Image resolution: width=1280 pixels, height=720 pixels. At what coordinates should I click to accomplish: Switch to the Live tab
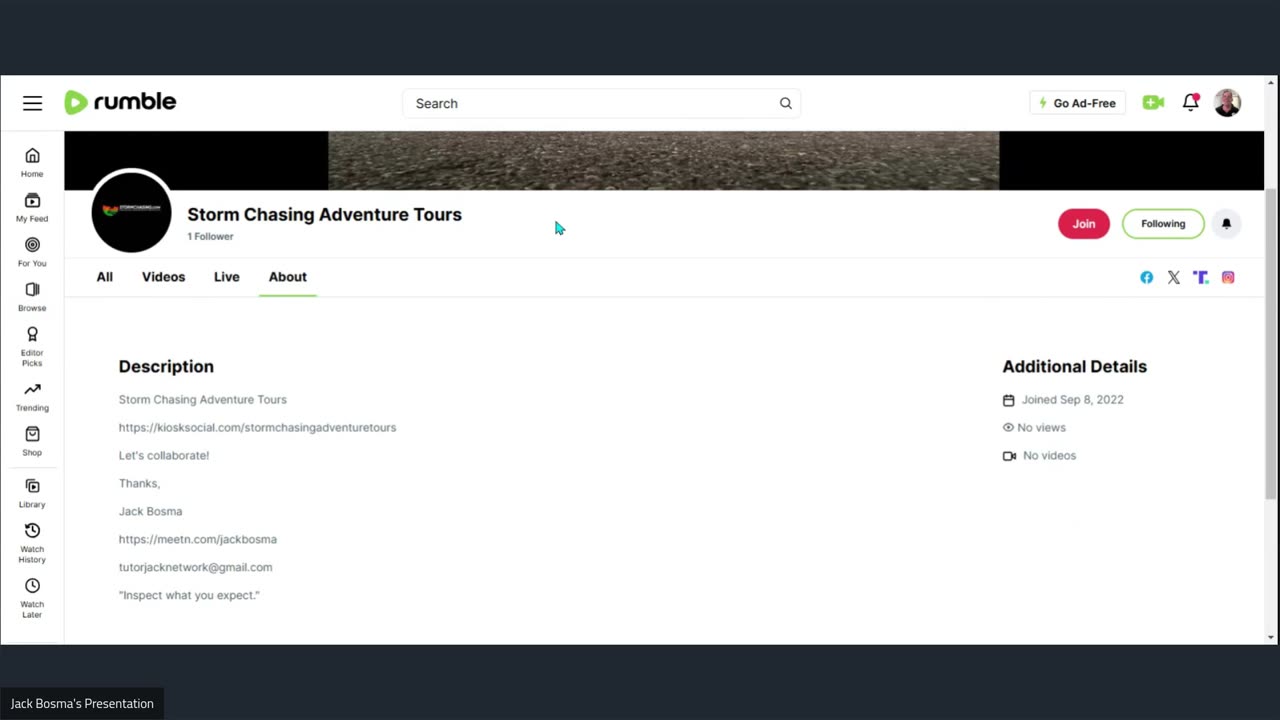[x=226, y=277]
